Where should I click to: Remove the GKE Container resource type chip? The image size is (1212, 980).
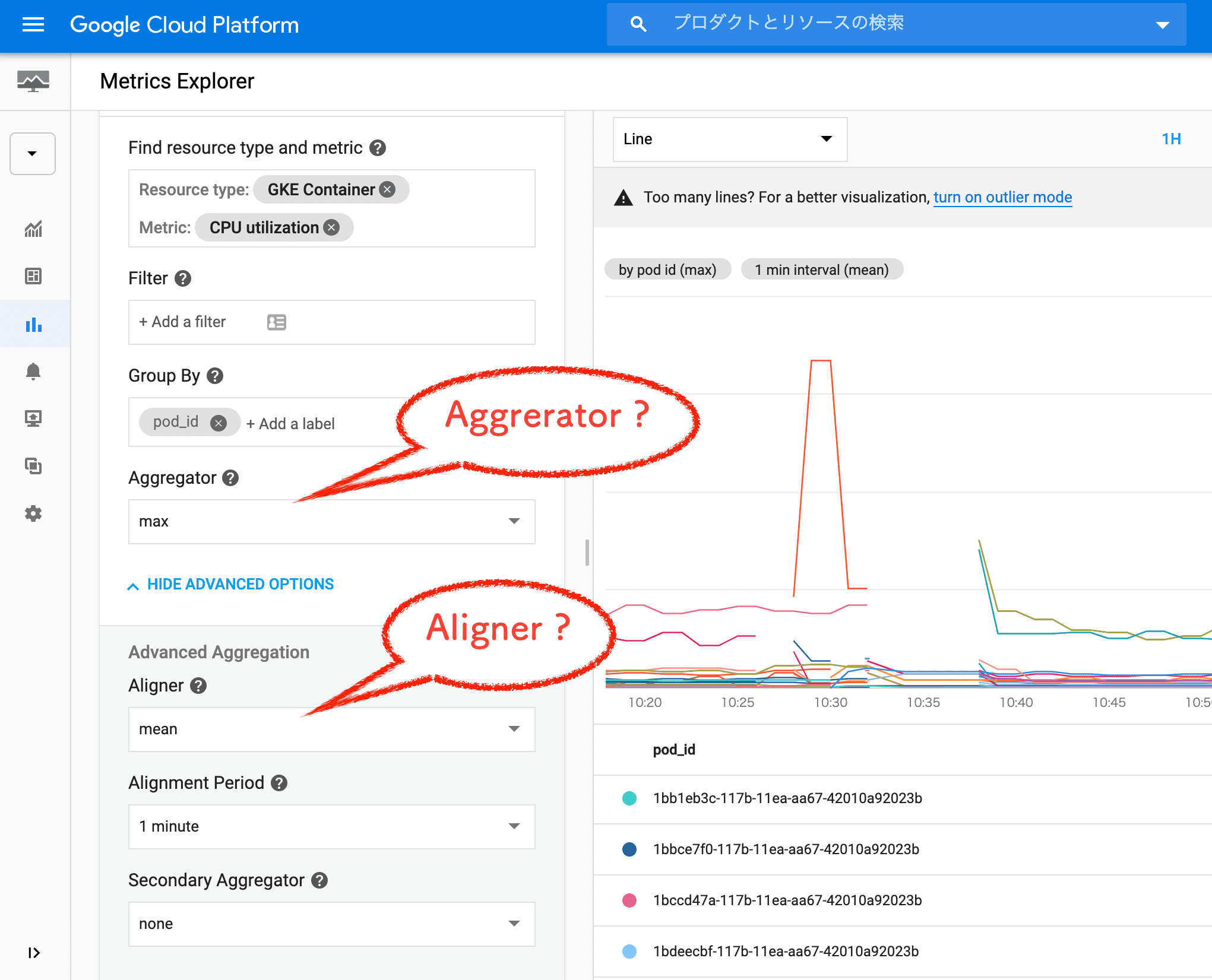(x=387, y=190)
